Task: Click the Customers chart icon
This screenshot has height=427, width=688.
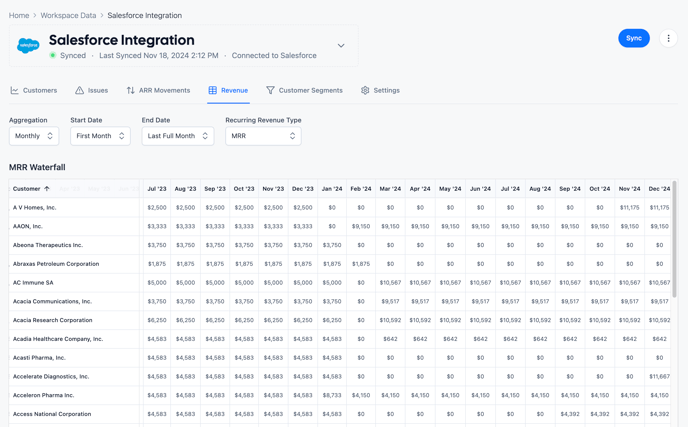Action: pos(15,91)
